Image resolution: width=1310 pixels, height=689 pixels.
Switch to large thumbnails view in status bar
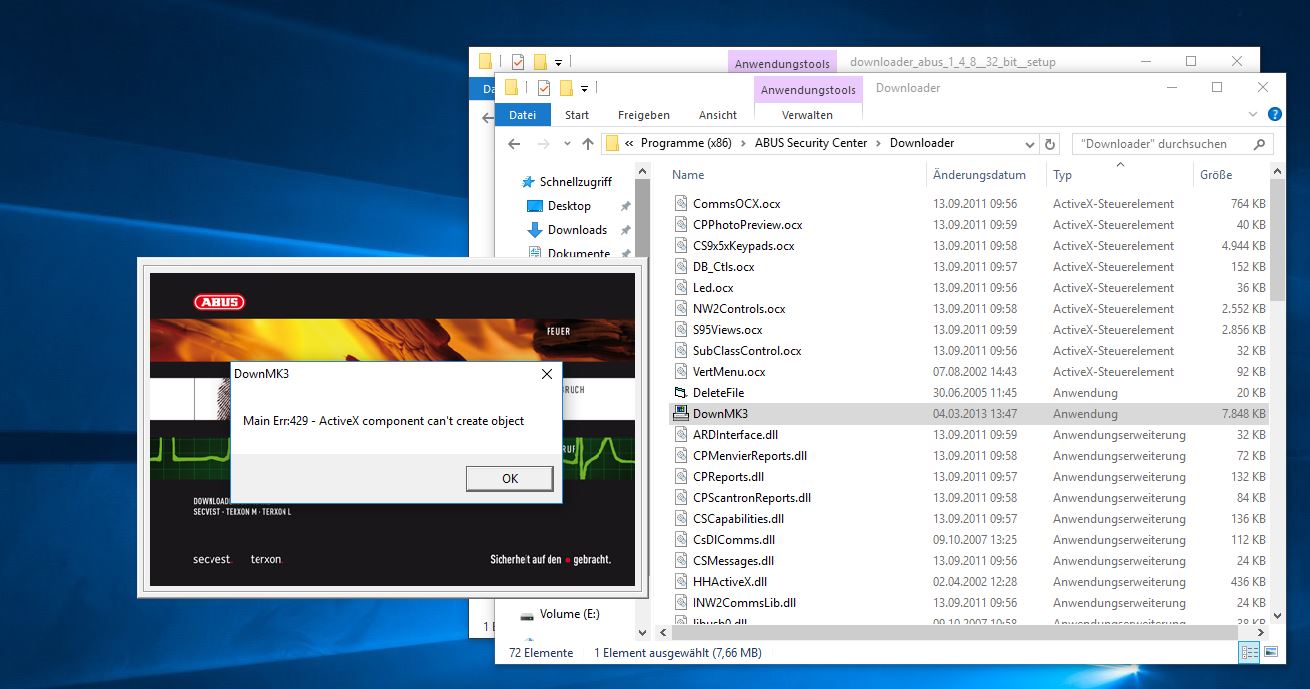[x=1272, y=652]
